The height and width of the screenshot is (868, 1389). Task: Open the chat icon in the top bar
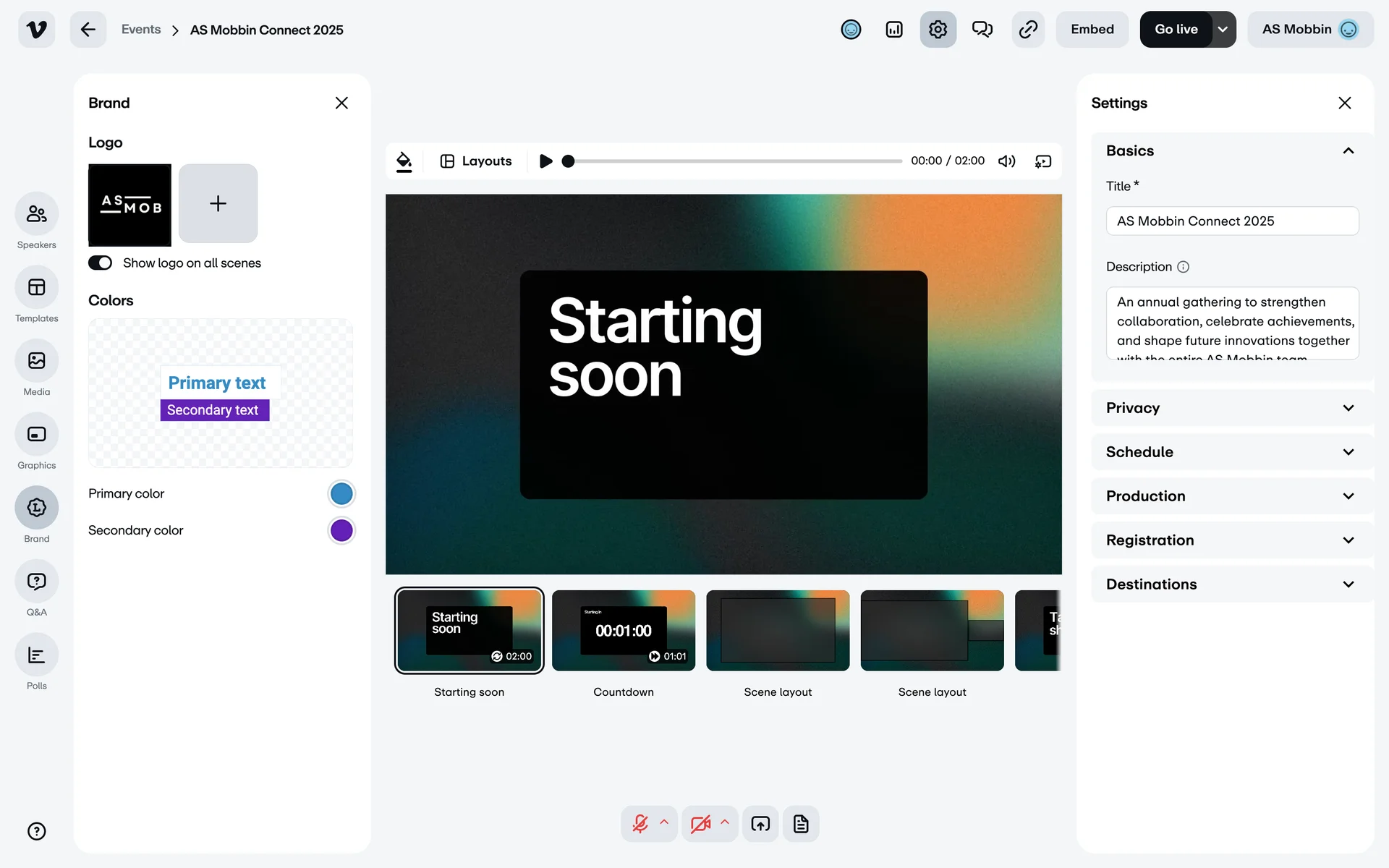(x=982, y=29)
